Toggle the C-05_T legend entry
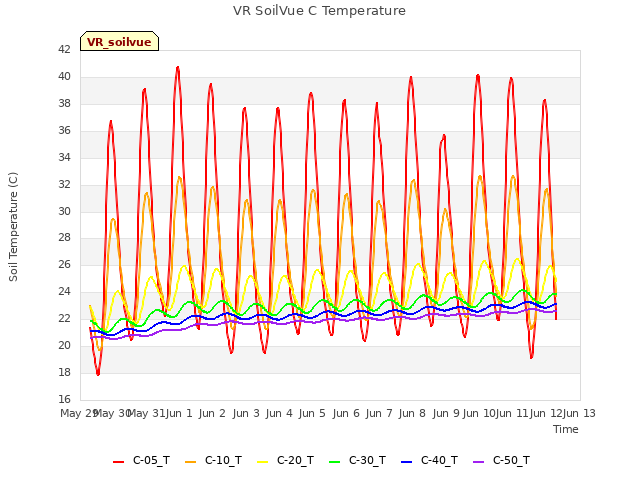This screenshot has height=480, width=640. tap(141, 461)
